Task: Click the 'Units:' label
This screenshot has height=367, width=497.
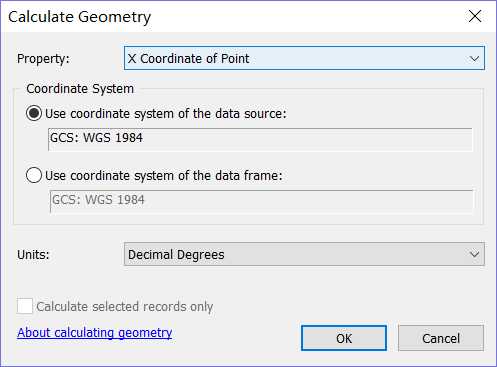Action: [33, 255]
